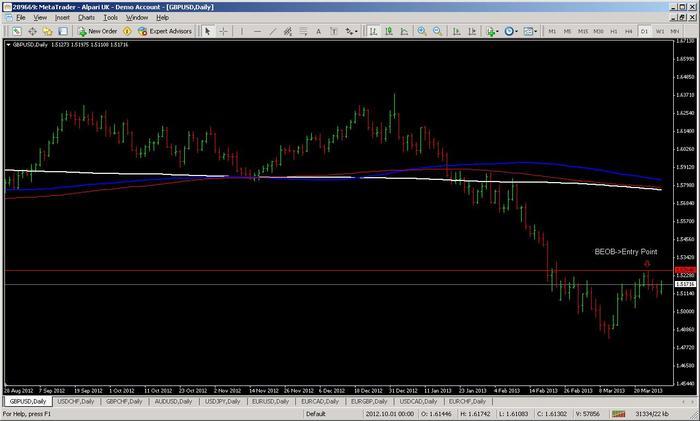700x421 pixels.
Task: Draw a vertical line tool
Action: click(x=242, y=31)
